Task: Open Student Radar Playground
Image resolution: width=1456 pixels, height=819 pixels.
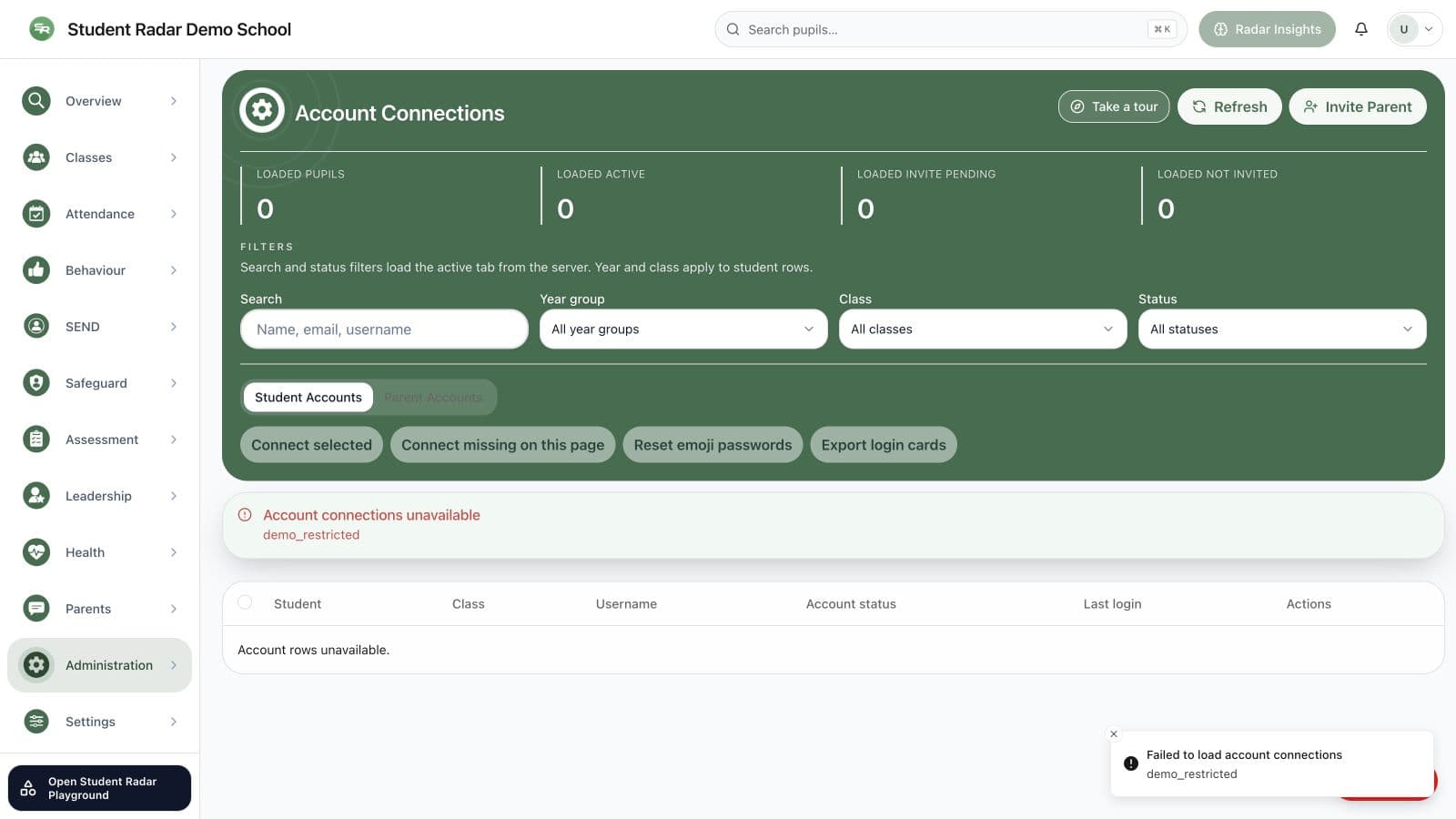Action: pyautogui.click(x=100, y=788)
